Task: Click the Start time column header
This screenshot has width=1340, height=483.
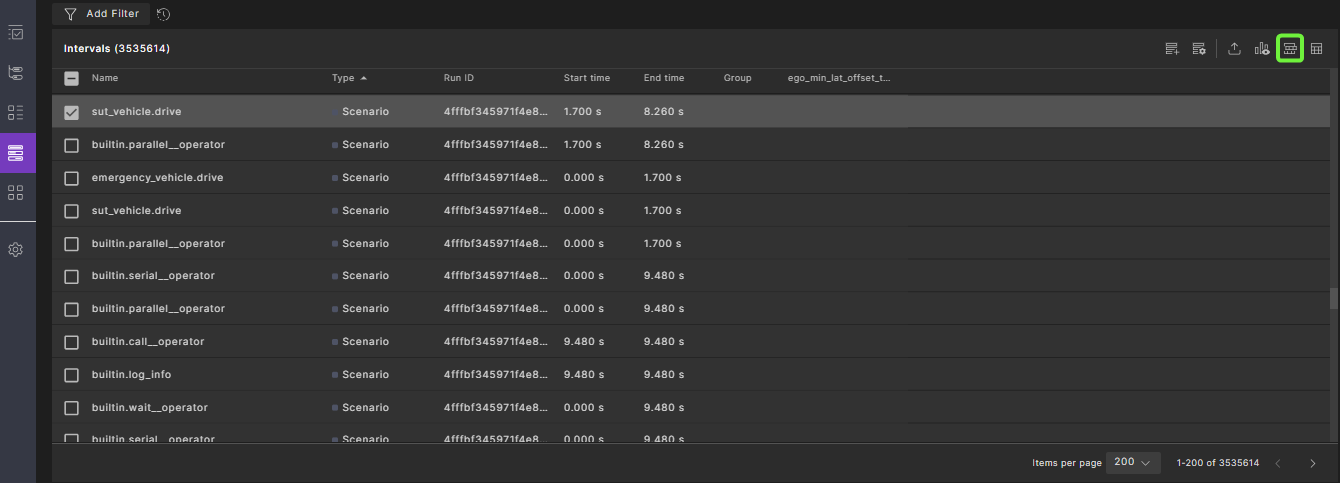Action: pos(586,78)
